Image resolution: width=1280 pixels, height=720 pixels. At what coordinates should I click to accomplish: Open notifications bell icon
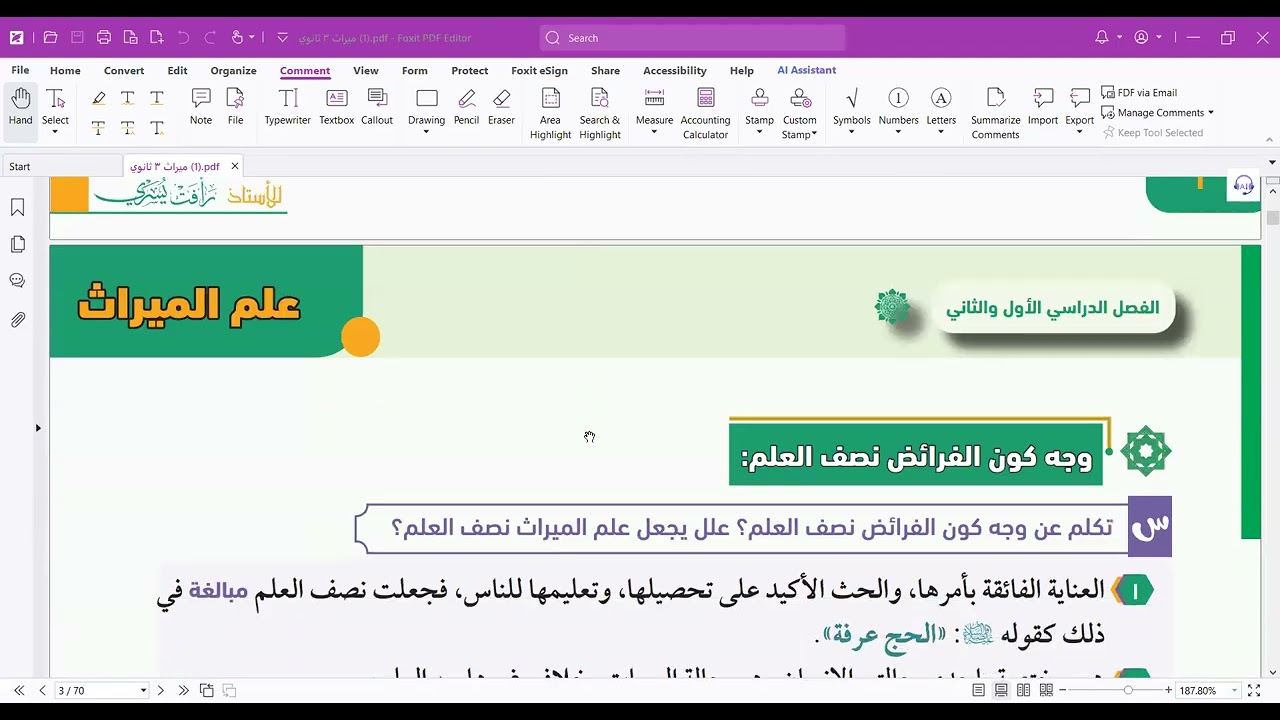pyautogui.click(x=1102, y=38)
